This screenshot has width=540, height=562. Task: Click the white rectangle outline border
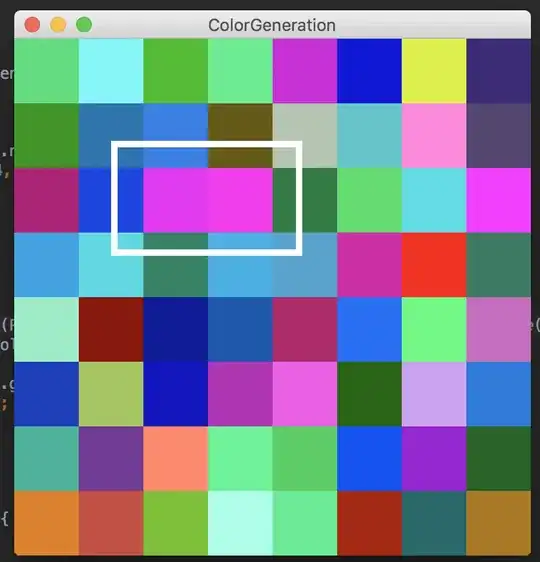click(206, 144)
